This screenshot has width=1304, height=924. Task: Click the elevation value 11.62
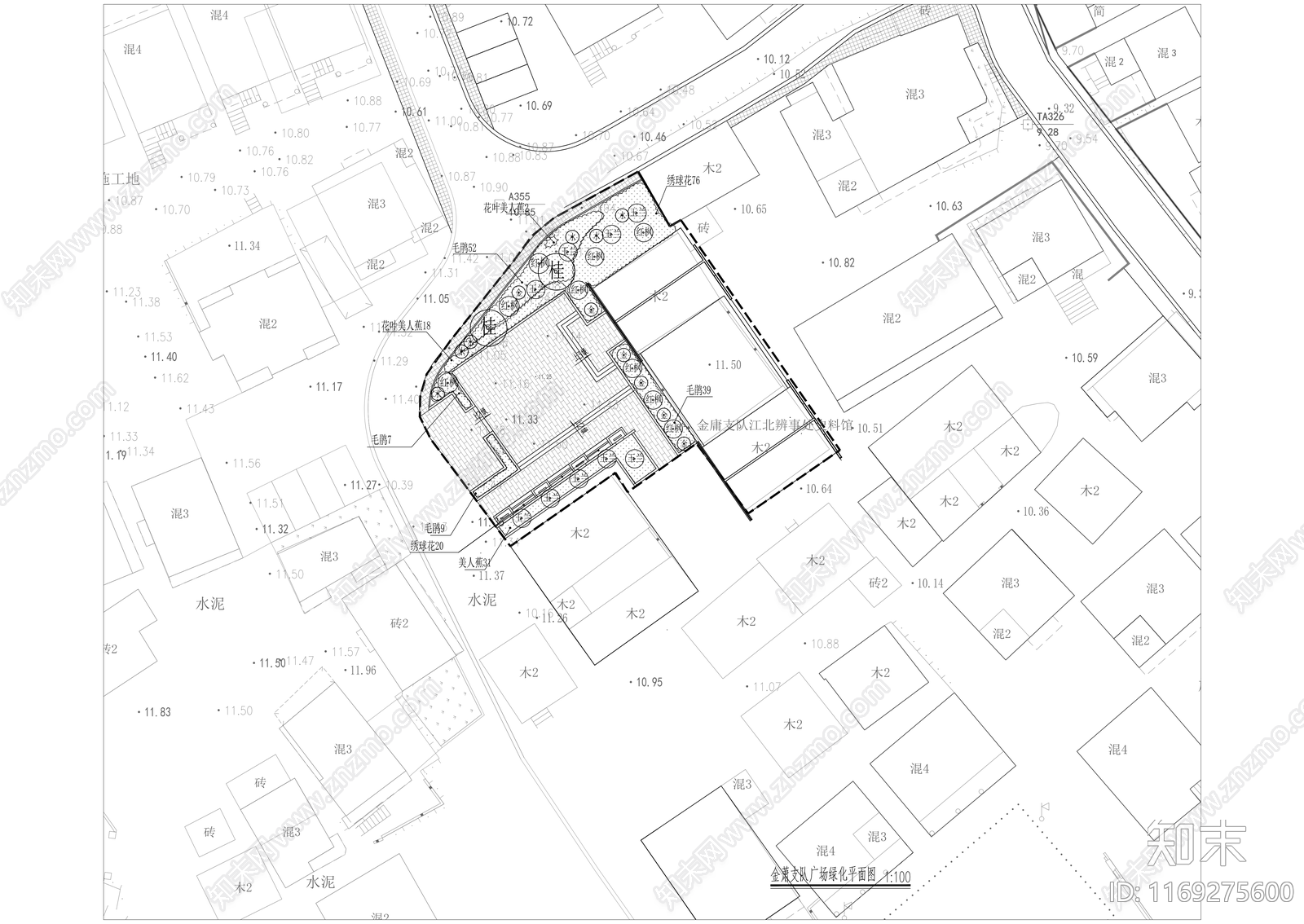click(175, 378)
